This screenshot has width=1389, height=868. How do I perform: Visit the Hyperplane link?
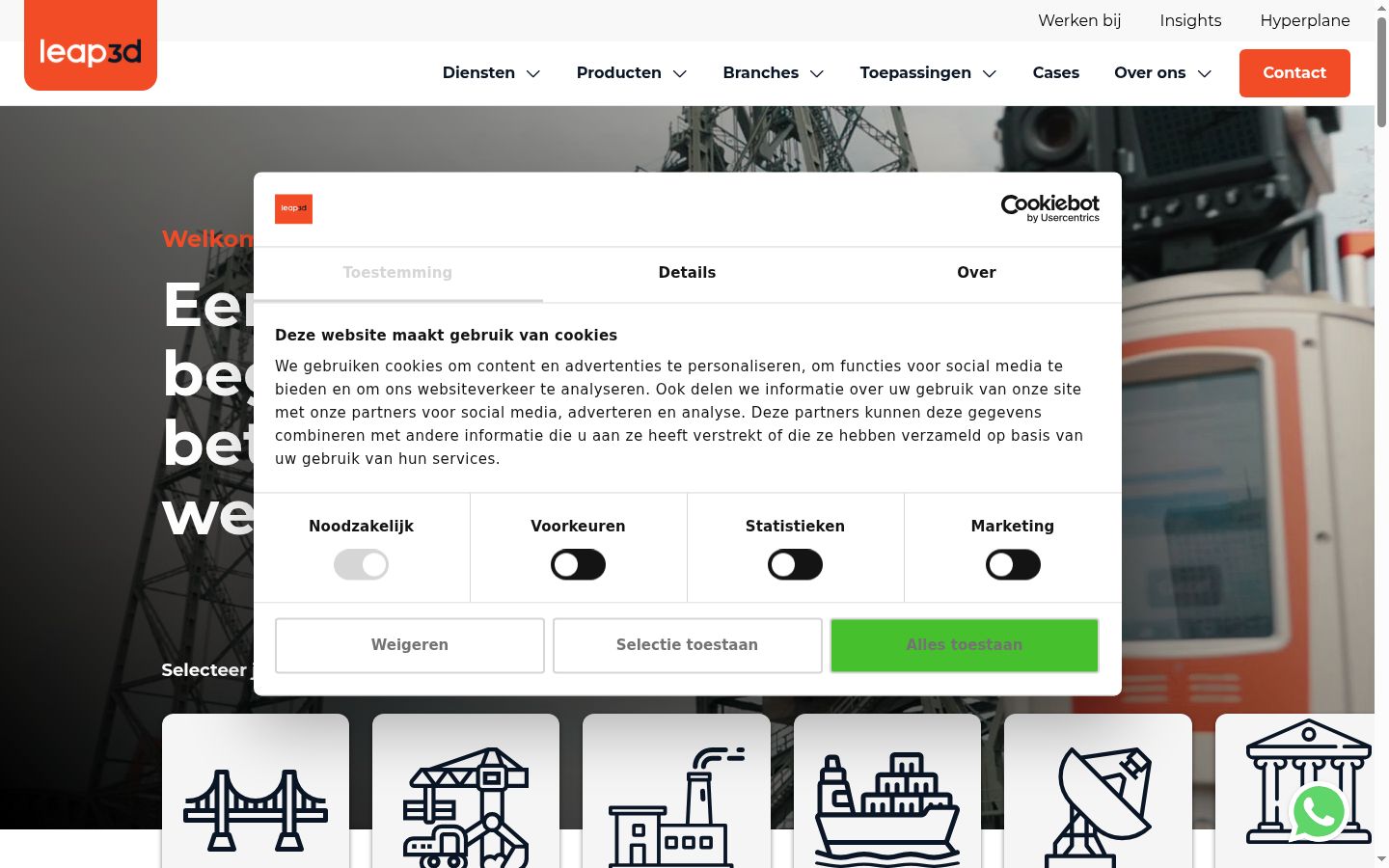(x=1305, y=20)
